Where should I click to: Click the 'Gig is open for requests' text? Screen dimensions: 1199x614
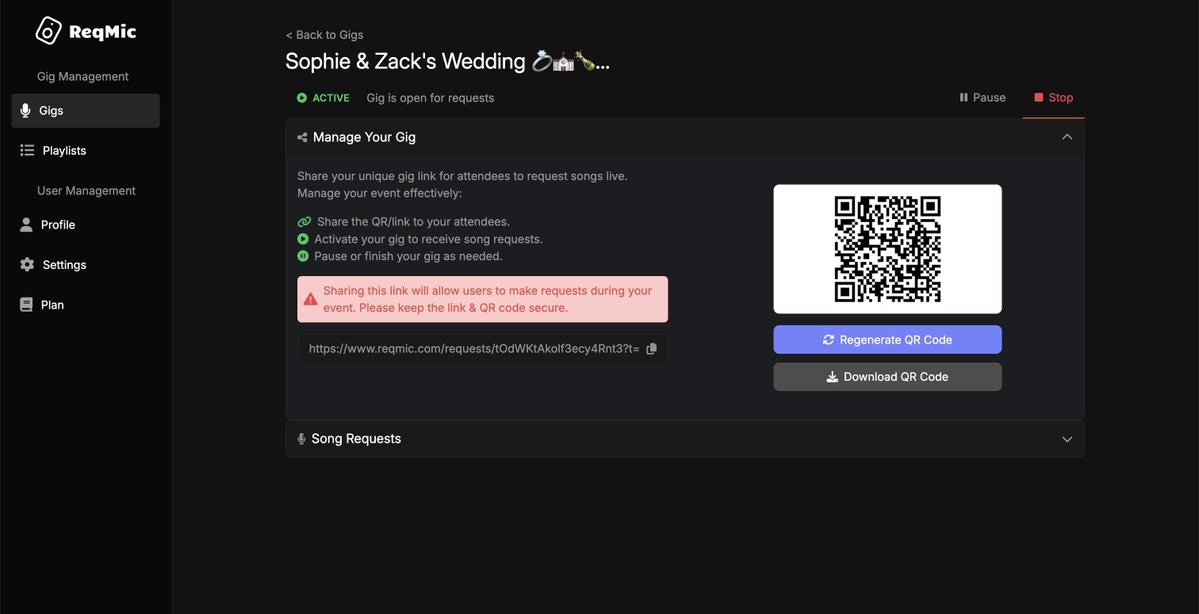431,98
